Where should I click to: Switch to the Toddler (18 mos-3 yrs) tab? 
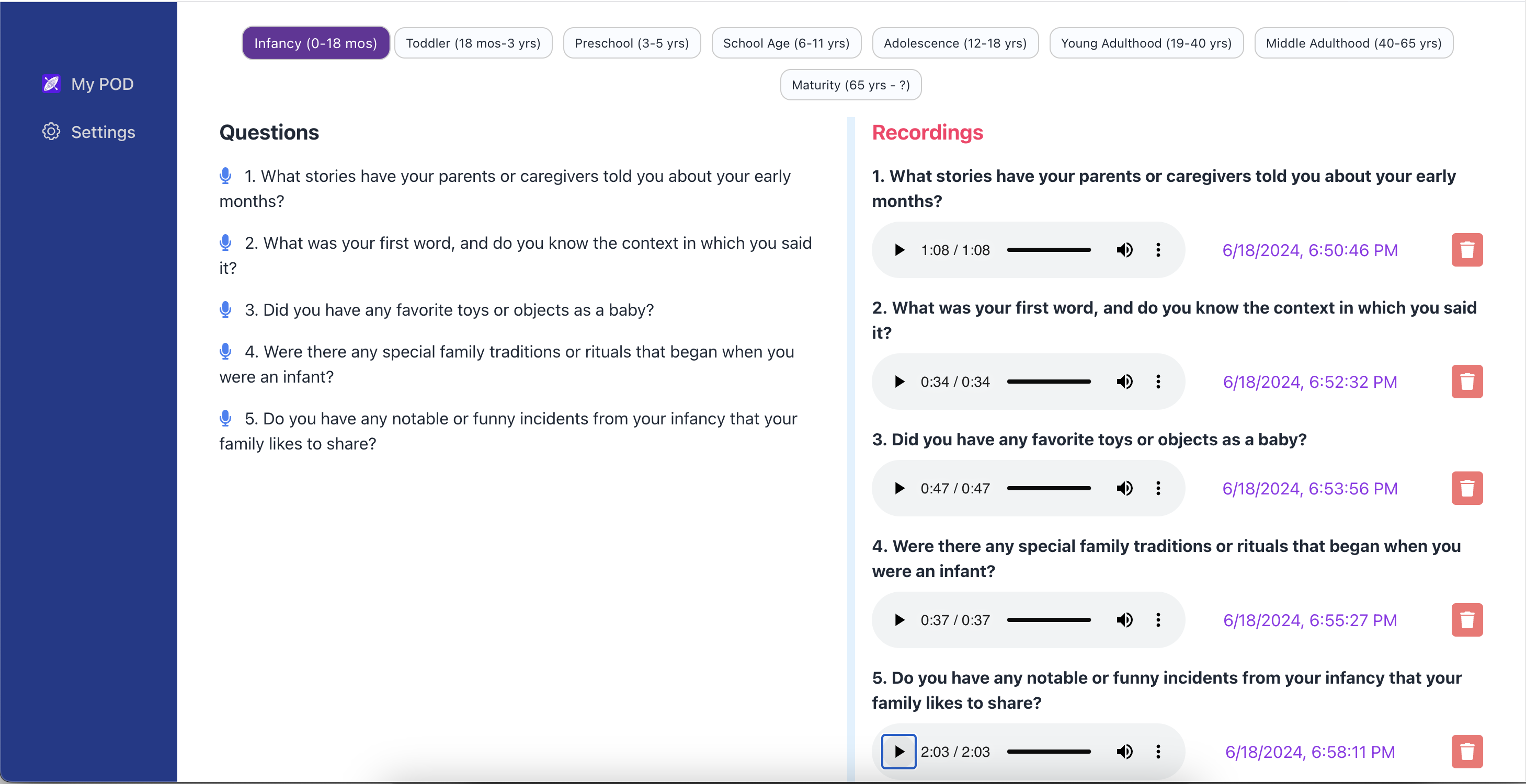click(x=473, y=42)
